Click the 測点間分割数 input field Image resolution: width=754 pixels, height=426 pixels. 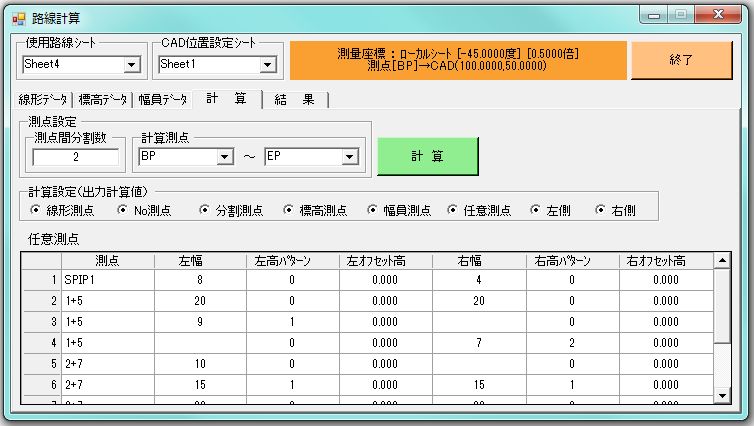coord(76,157)
